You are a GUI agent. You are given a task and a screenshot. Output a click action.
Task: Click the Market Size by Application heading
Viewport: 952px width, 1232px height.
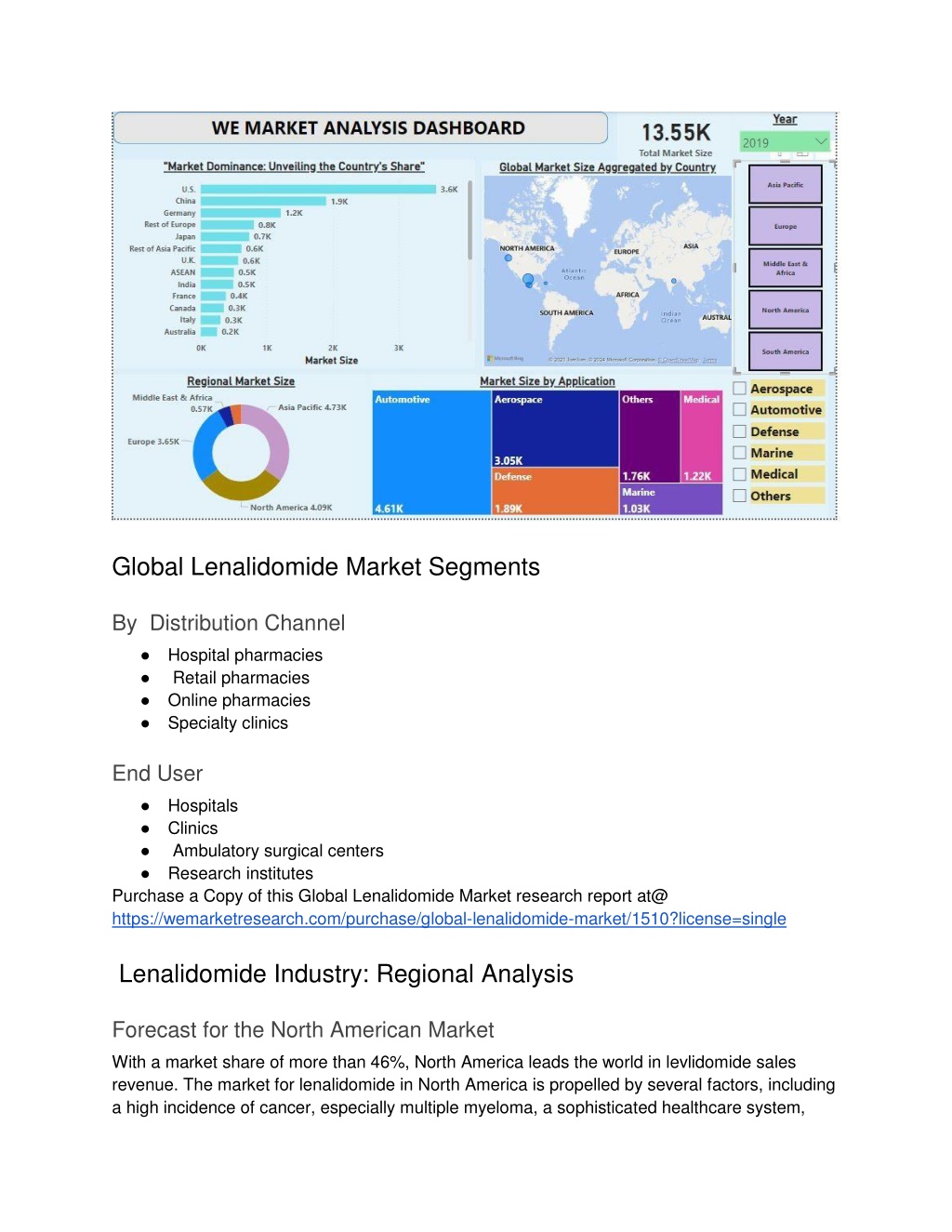[x=548, y=381]
